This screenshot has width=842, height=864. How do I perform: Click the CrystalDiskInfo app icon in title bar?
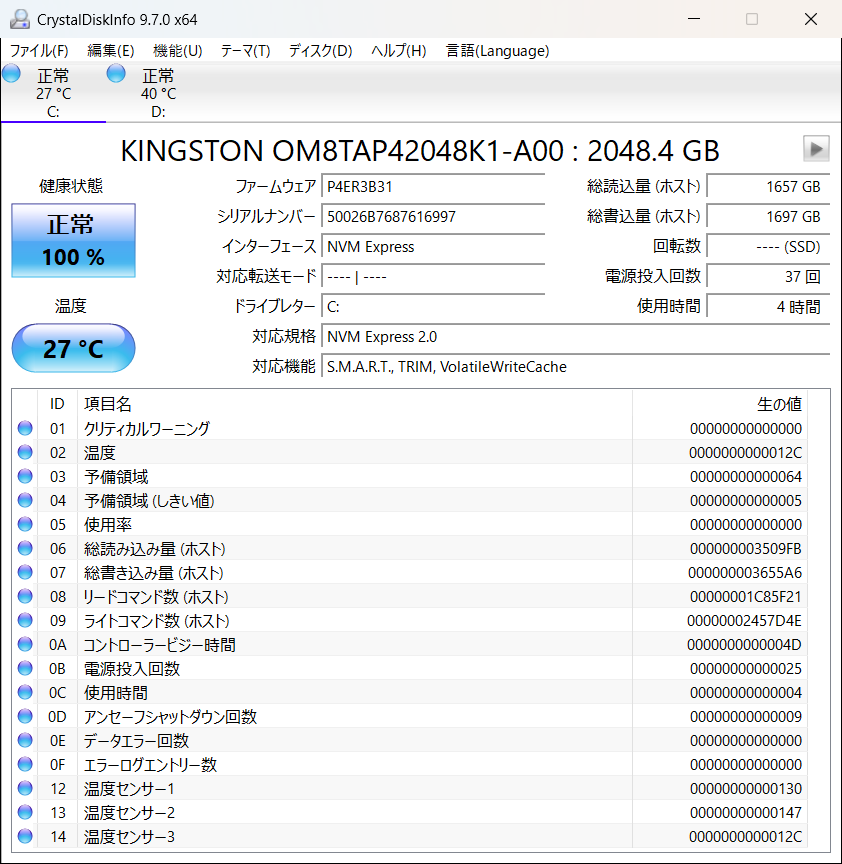point(20,19)
